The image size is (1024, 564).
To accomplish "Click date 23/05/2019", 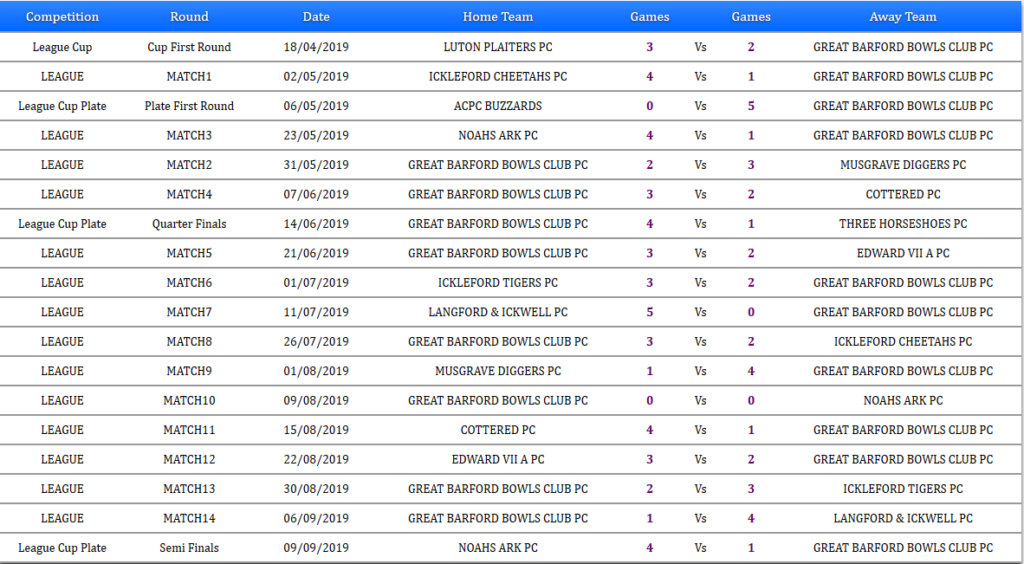I will [316, 135].
